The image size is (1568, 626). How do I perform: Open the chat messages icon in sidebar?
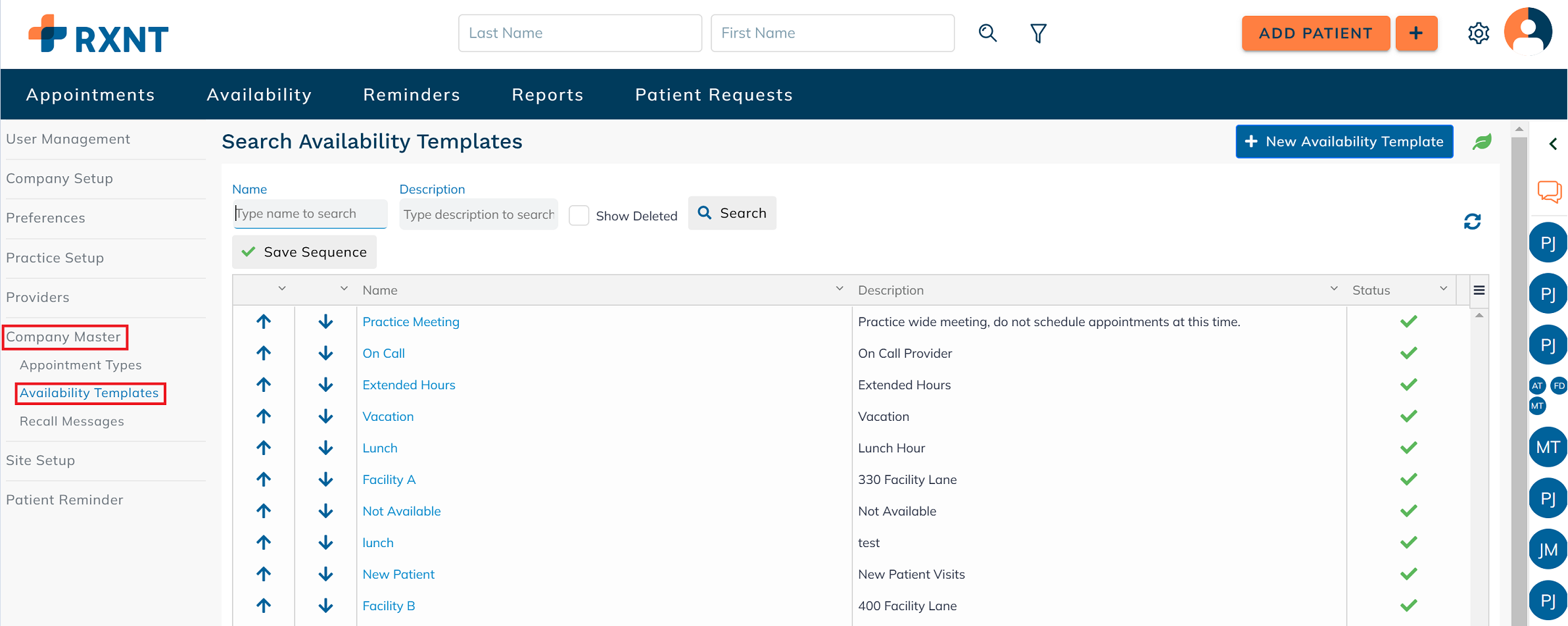[1549, 191]
